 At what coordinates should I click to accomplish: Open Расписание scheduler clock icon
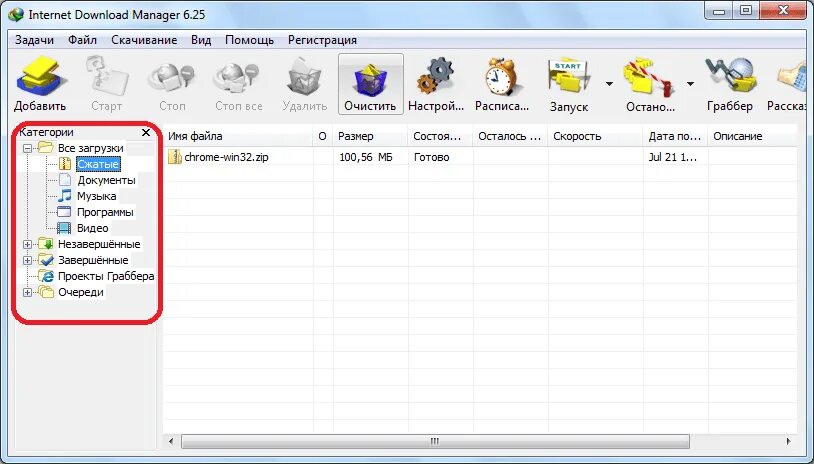tap(501, 78)
